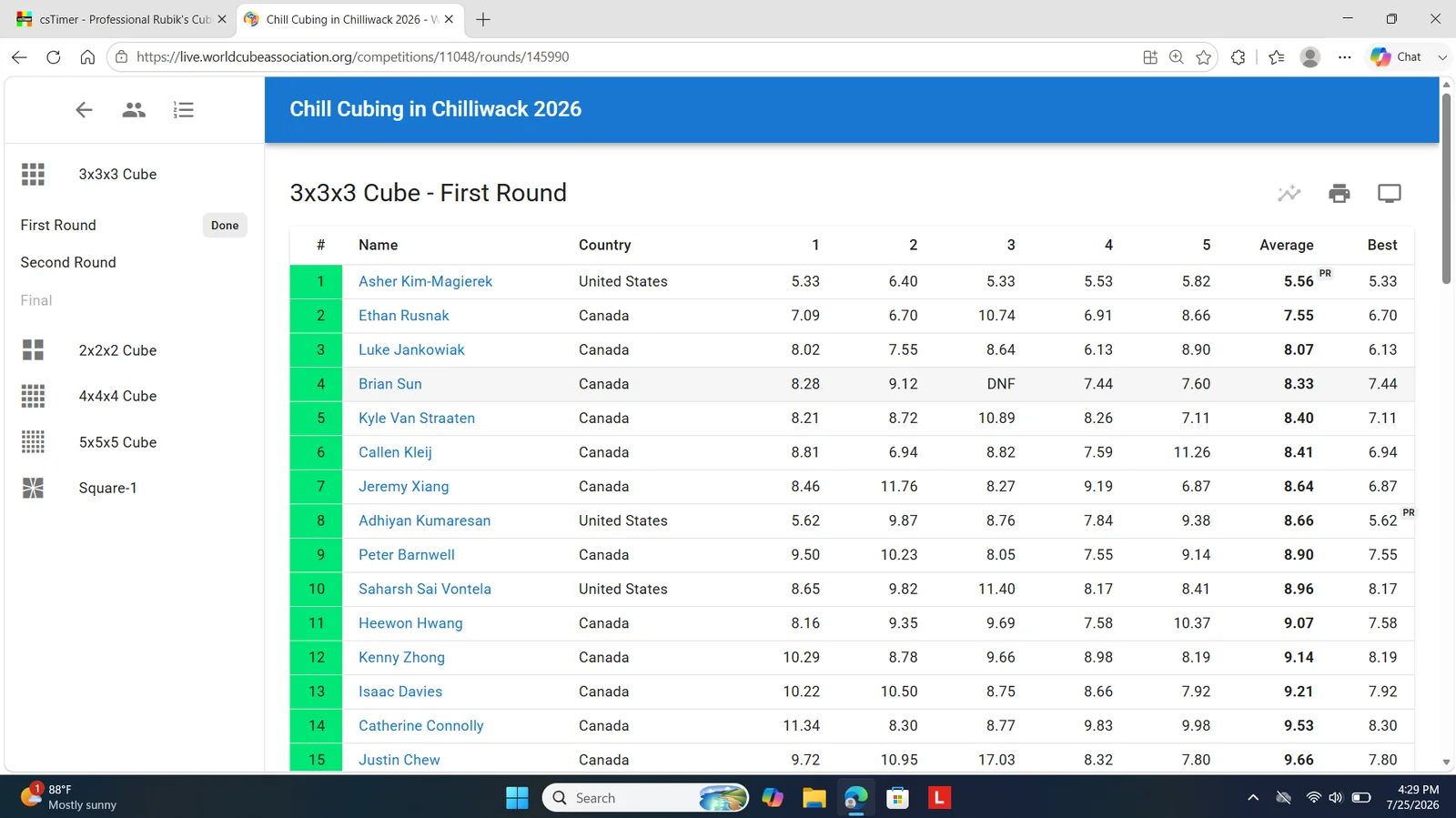Add this page to favorites

click(1204, 56)
